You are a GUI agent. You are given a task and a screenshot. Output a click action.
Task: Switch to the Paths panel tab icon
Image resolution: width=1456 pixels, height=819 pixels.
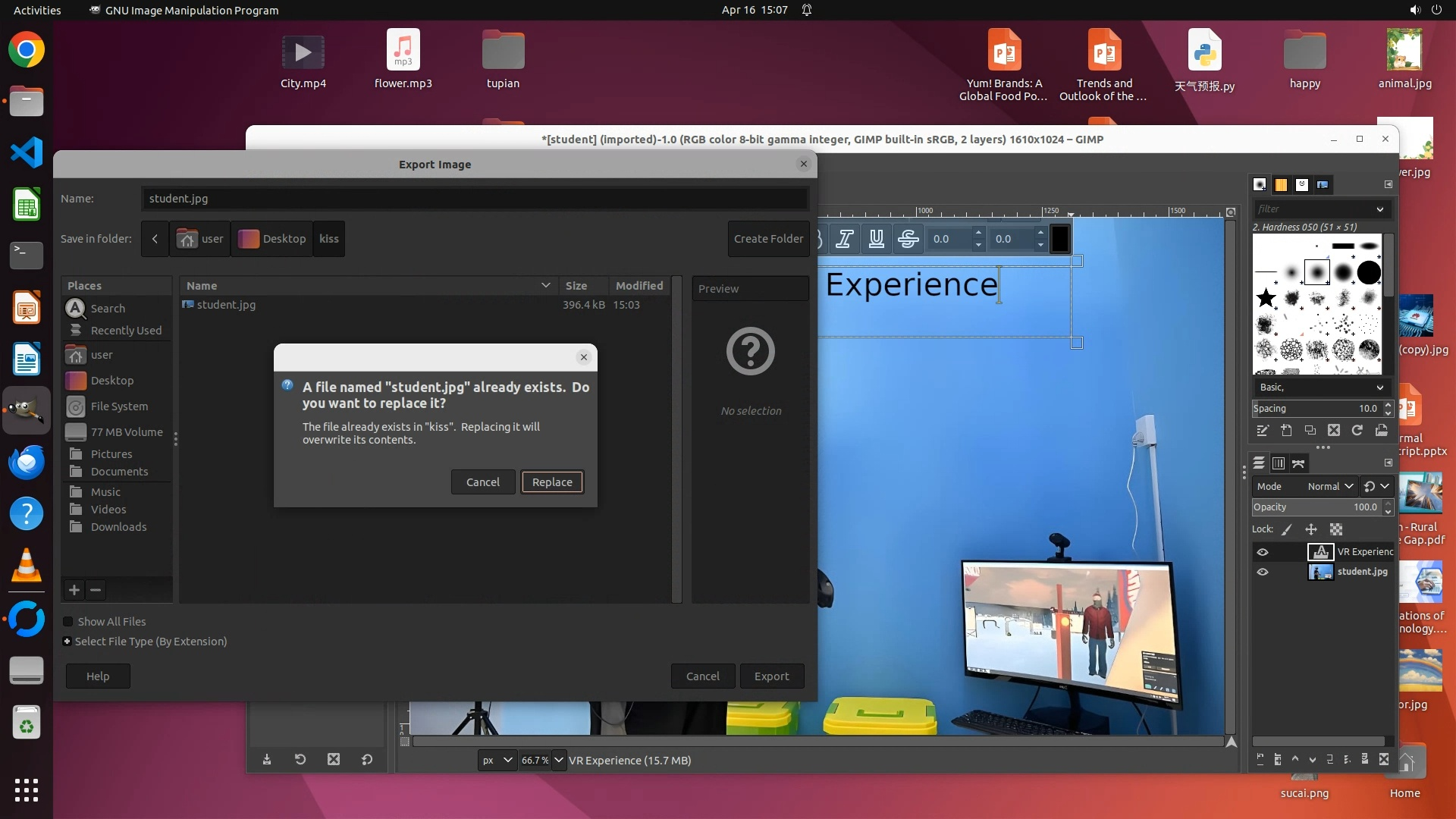click(1298, 463)
